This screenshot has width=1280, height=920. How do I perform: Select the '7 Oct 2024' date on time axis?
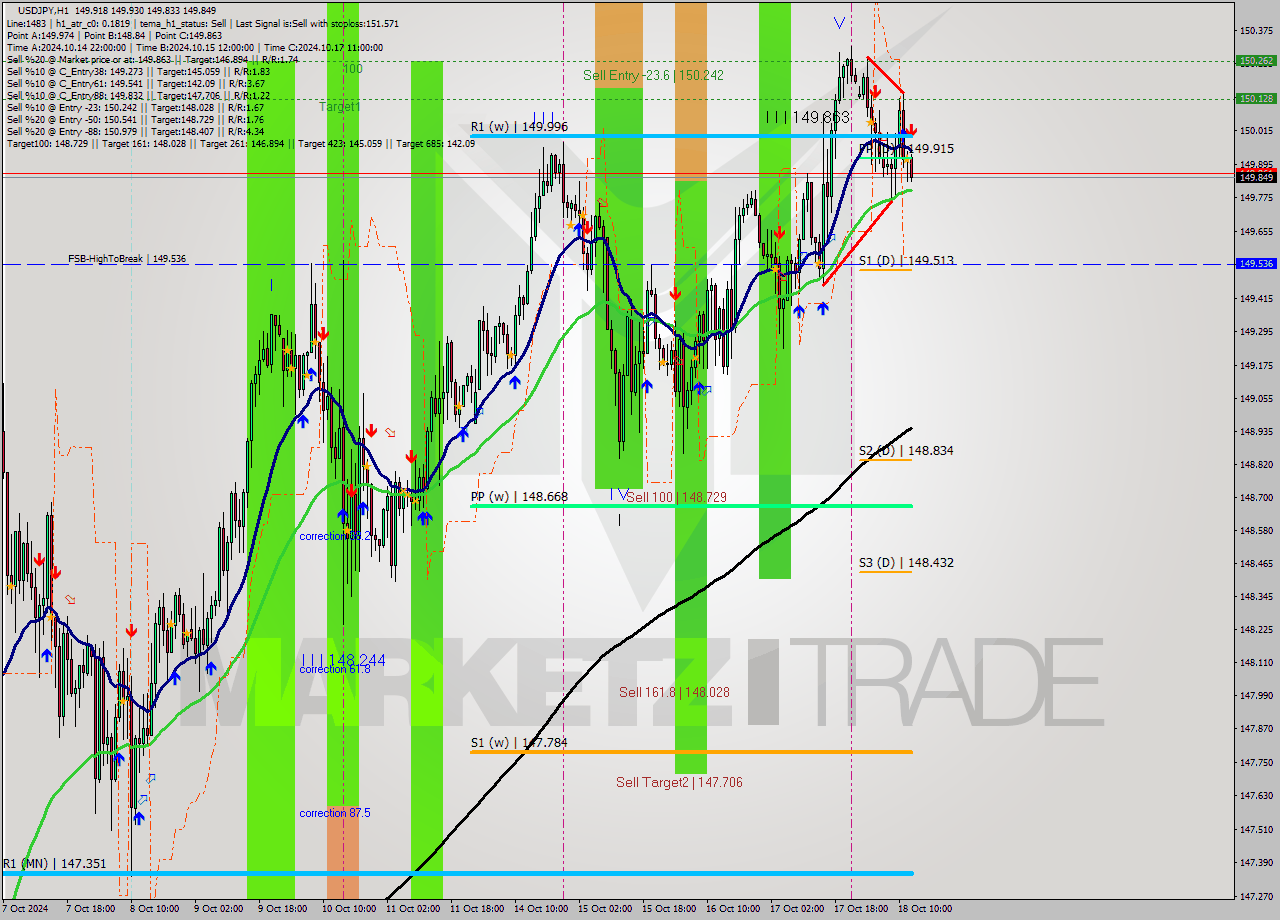click(26, 908)
